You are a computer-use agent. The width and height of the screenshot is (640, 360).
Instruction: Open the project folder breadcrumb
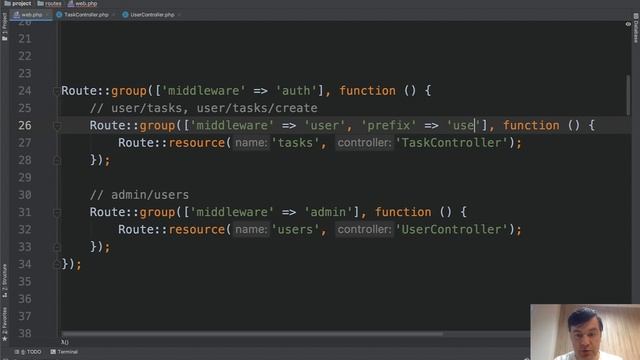point(17,4)
